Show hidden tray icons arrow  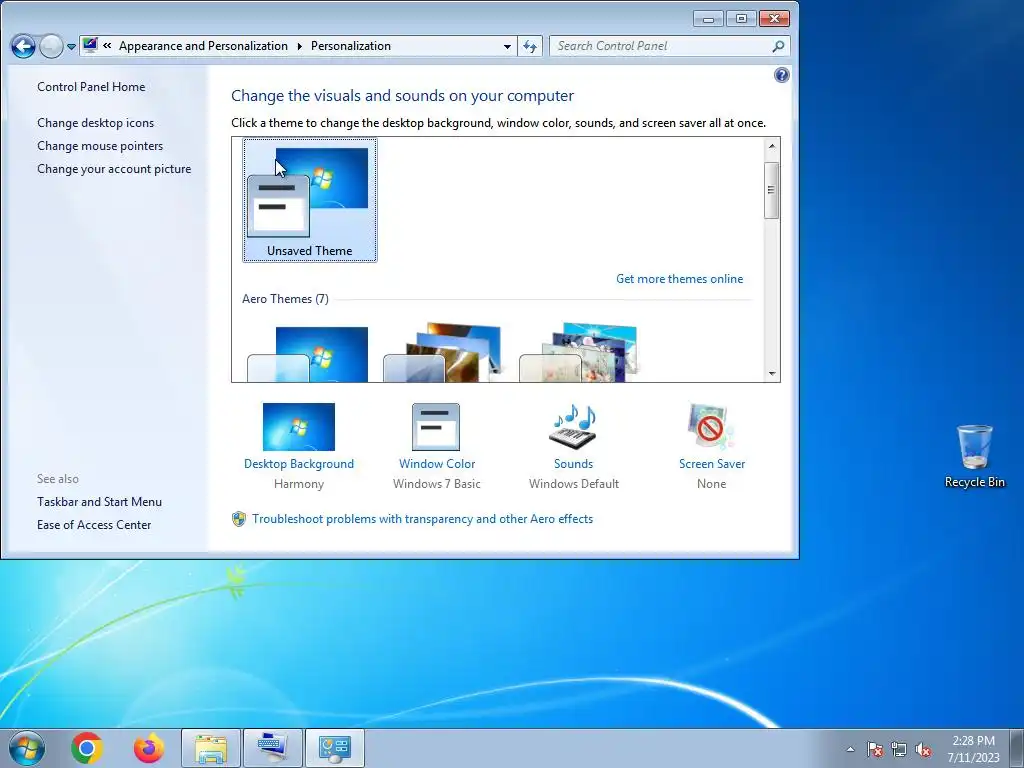tap(850, 749)
